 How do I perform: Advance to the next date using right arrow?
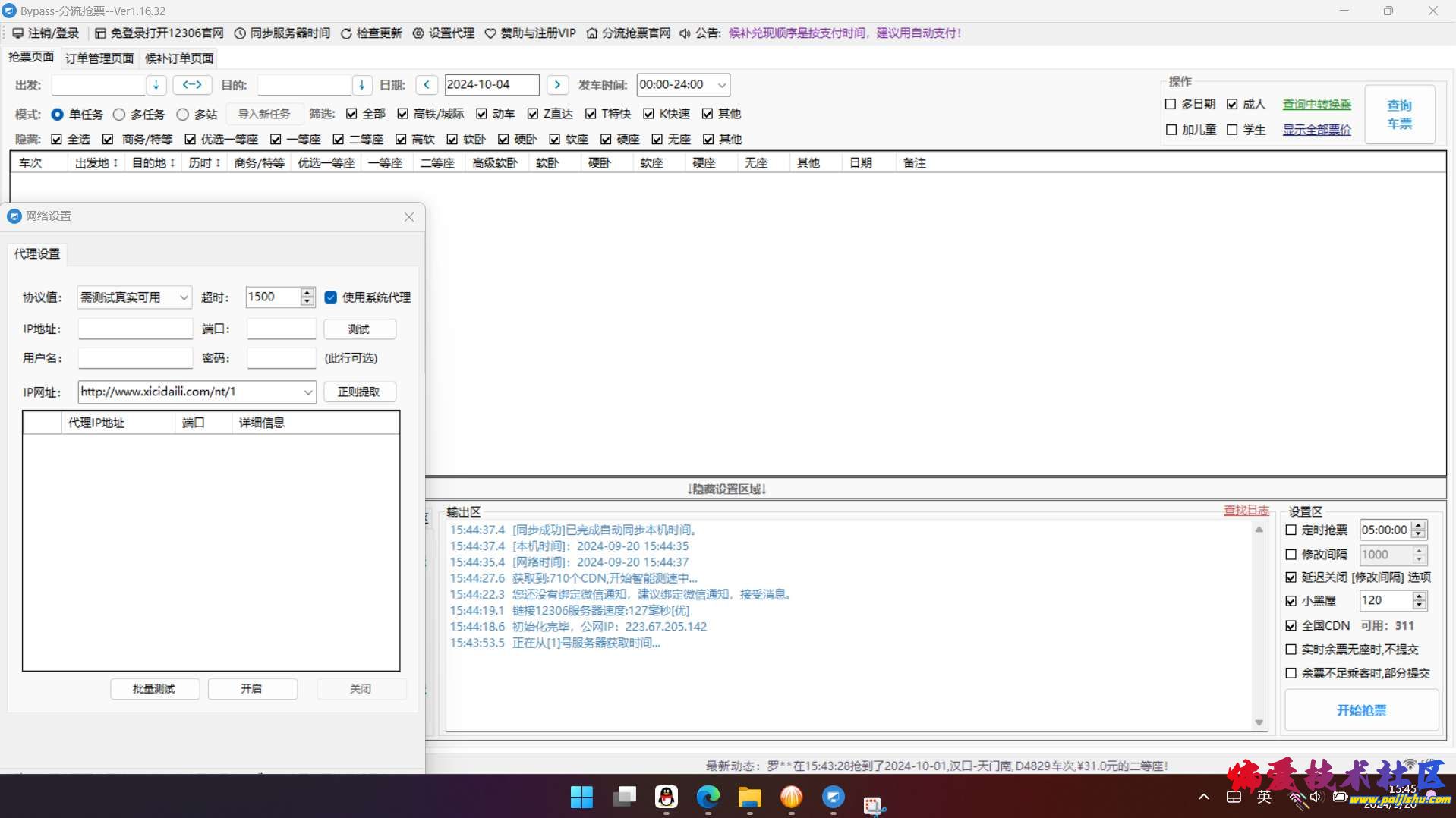[x=557, y=85]
